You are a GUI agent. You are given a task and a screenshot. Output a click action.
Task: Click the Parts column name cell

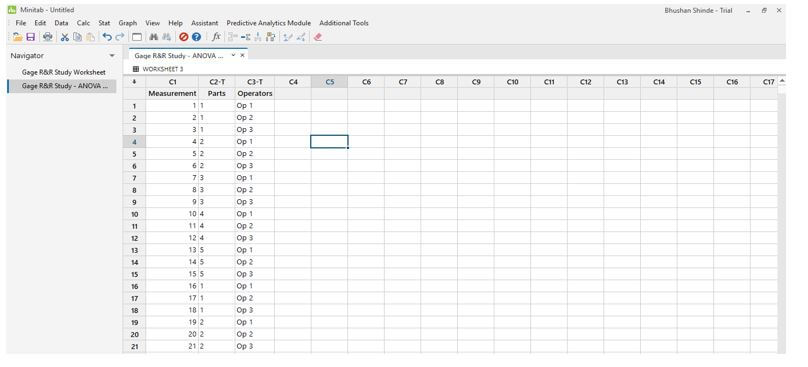pos(217,94)
